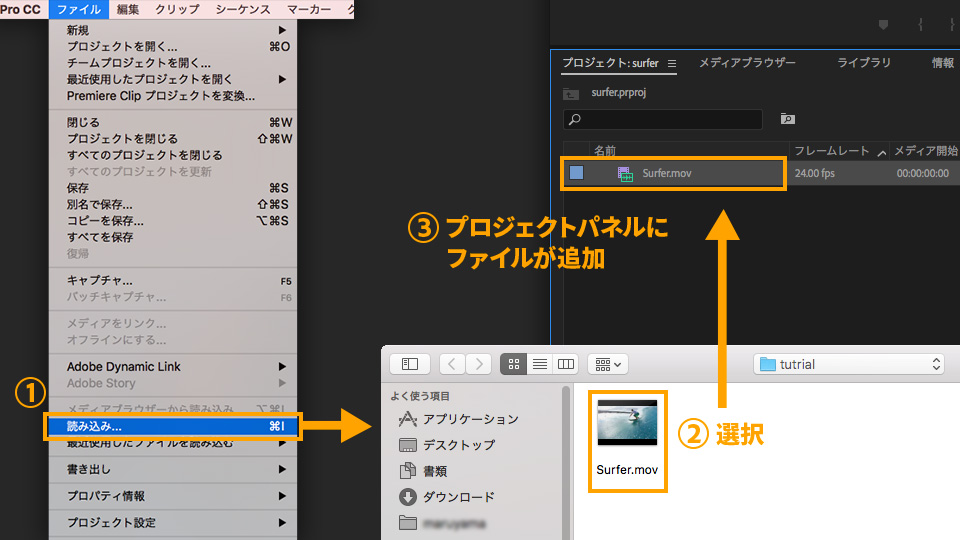Switch file dialog to list view
Image resolution: width=960 pixels, height=540 pixels.
pos(539,364)
